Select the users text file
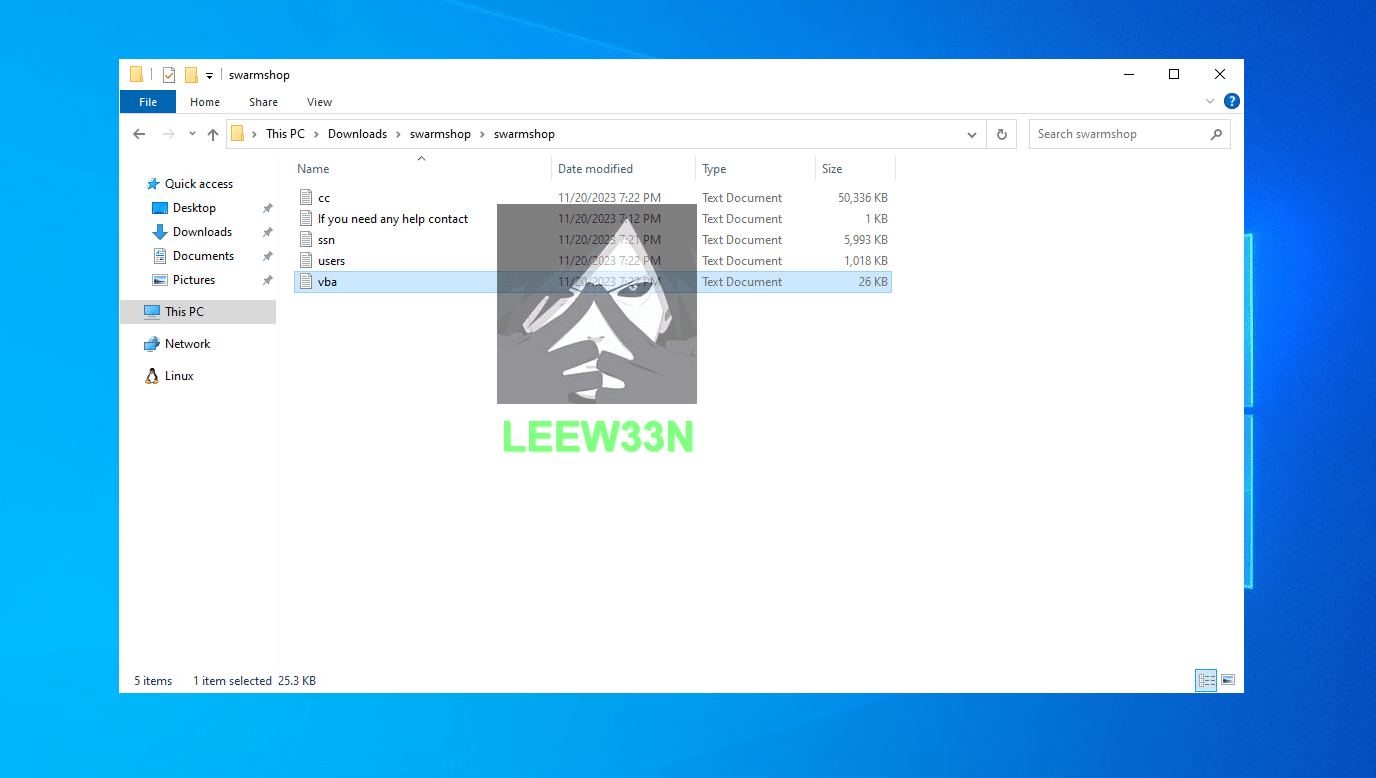Viewport: 1376px width, 778px height. coord(331,261)
